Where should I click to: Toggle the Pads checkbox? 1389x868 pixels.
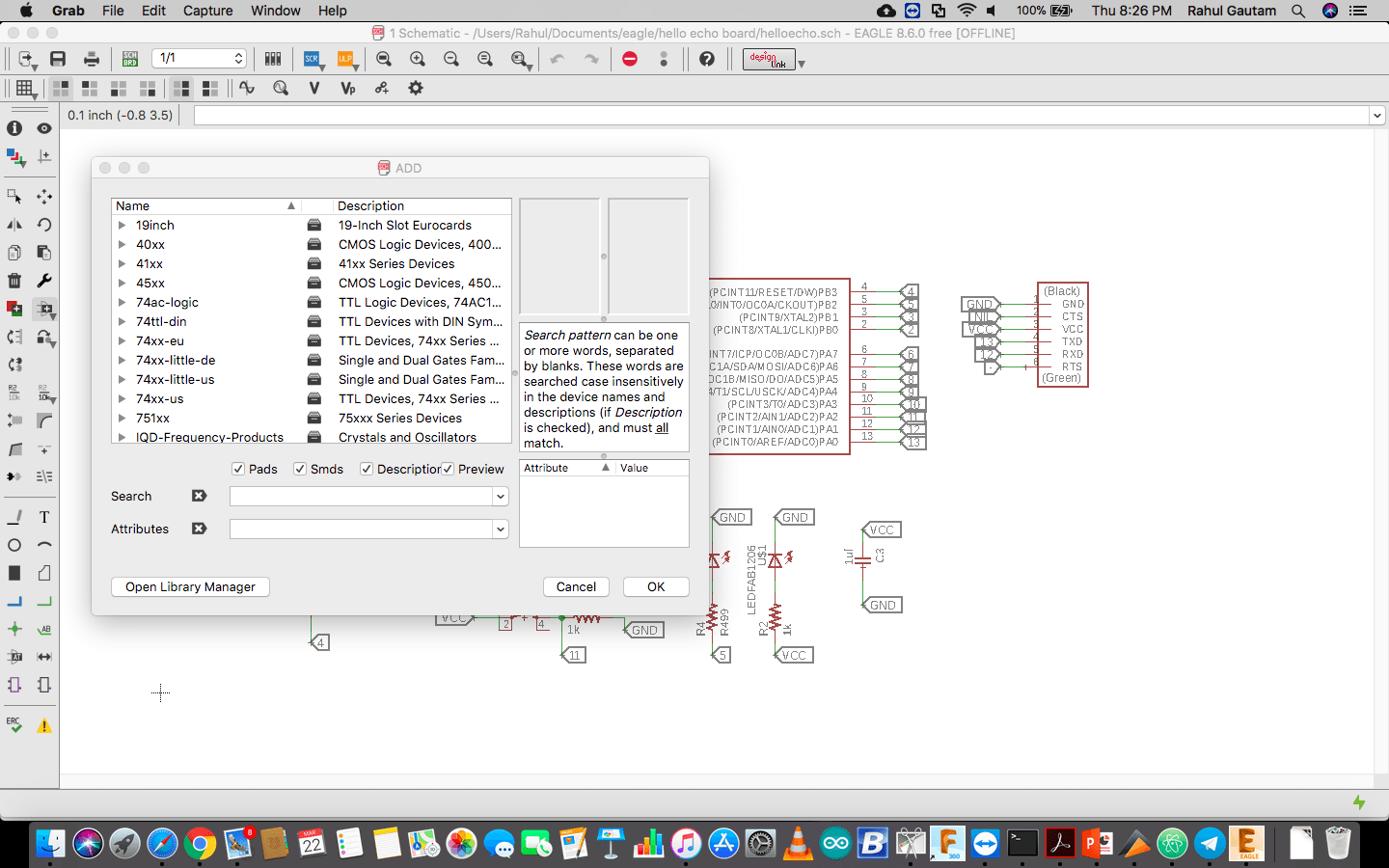click(238, 469)
